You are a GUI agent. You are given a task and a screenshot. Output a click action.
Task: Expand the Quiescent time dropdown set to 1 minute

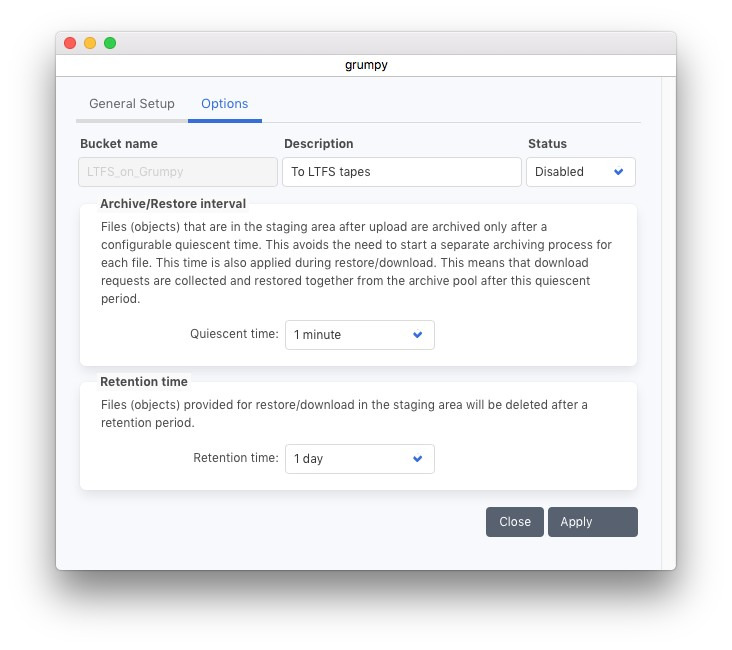tap(359, 335)
